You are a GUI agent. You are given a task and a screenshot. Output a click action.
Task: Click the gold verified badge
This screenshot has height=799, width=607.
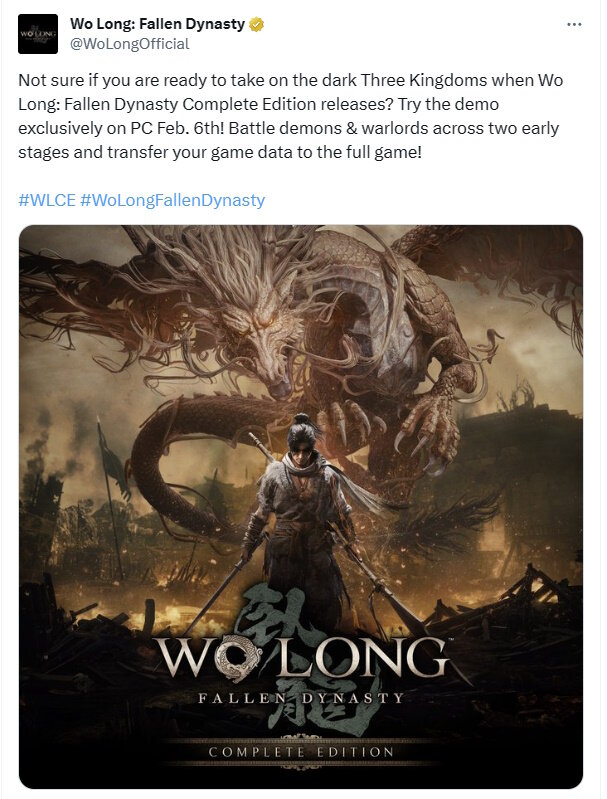point(256,24)
